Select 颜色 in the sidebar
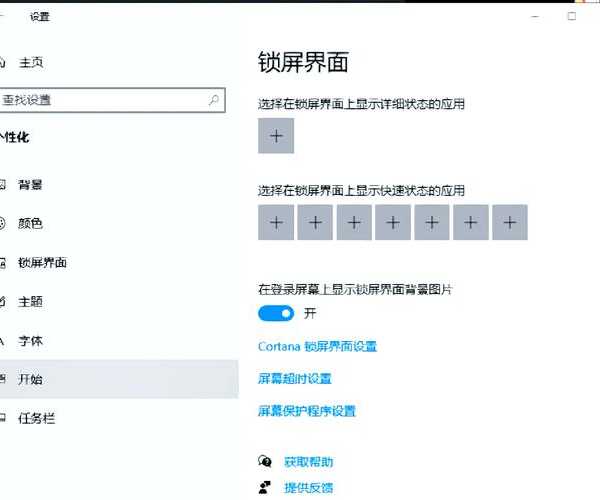 pyautogui.click(x=31, y=224)
